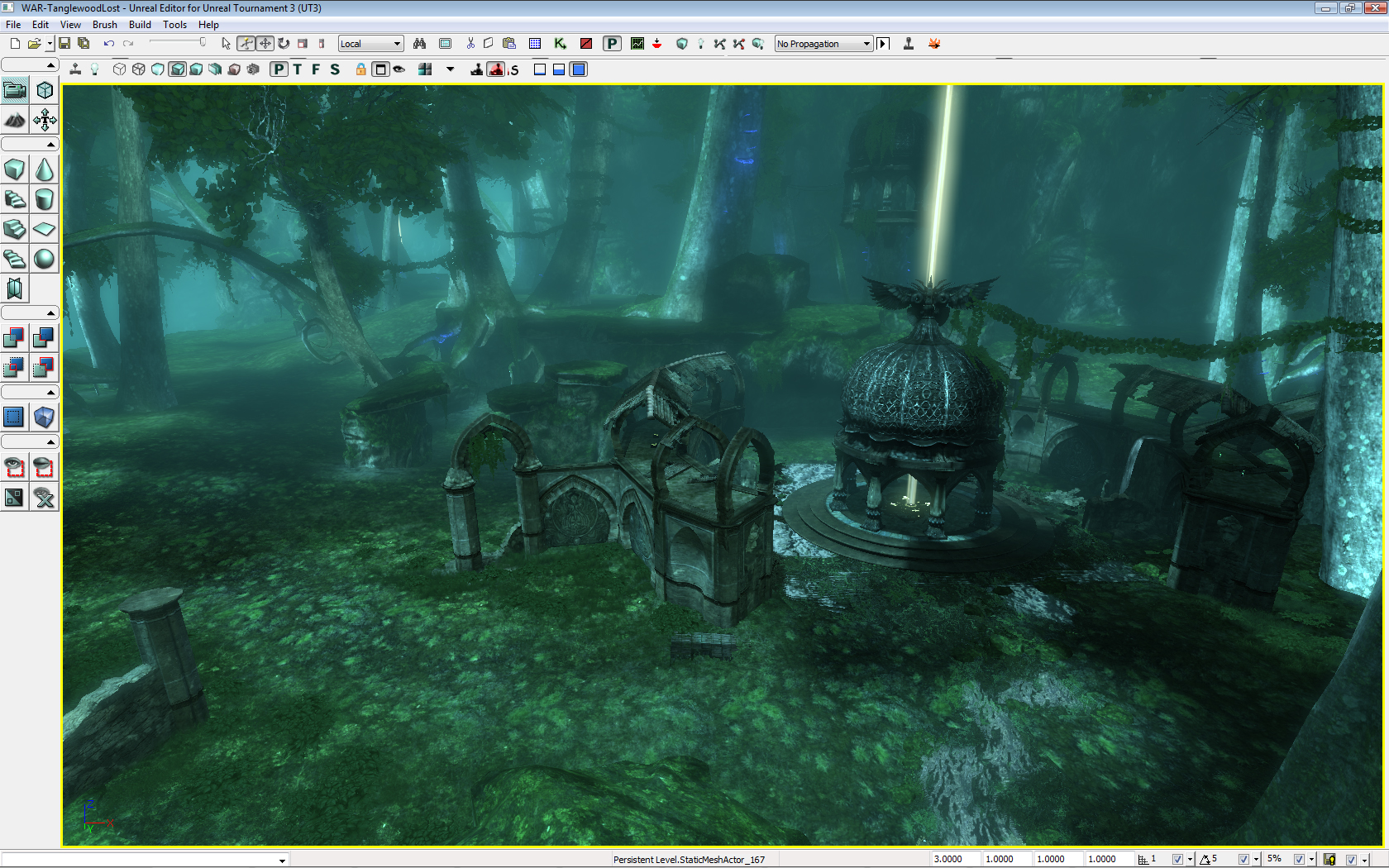Toggle drag grid snapping checkbox

1177,860
